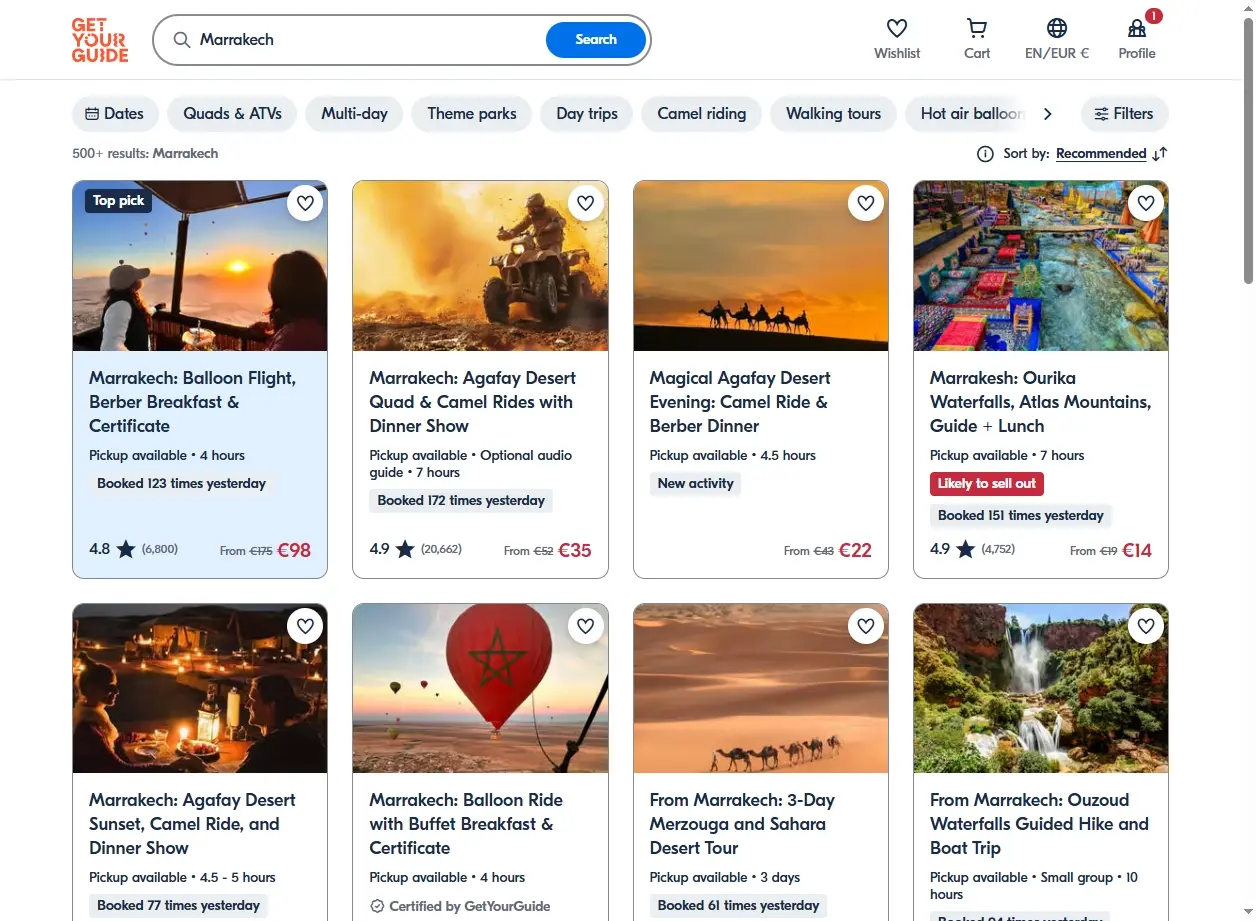Select the Multi-day category chip

[354, 114]
